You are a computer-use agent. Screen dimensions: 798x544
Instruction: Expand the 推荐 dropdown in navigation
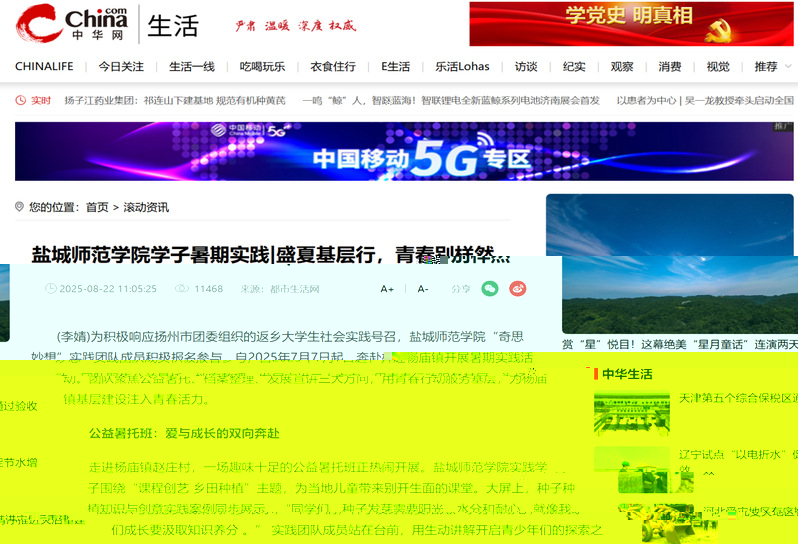pyautogui.click(x=773, y=67)
